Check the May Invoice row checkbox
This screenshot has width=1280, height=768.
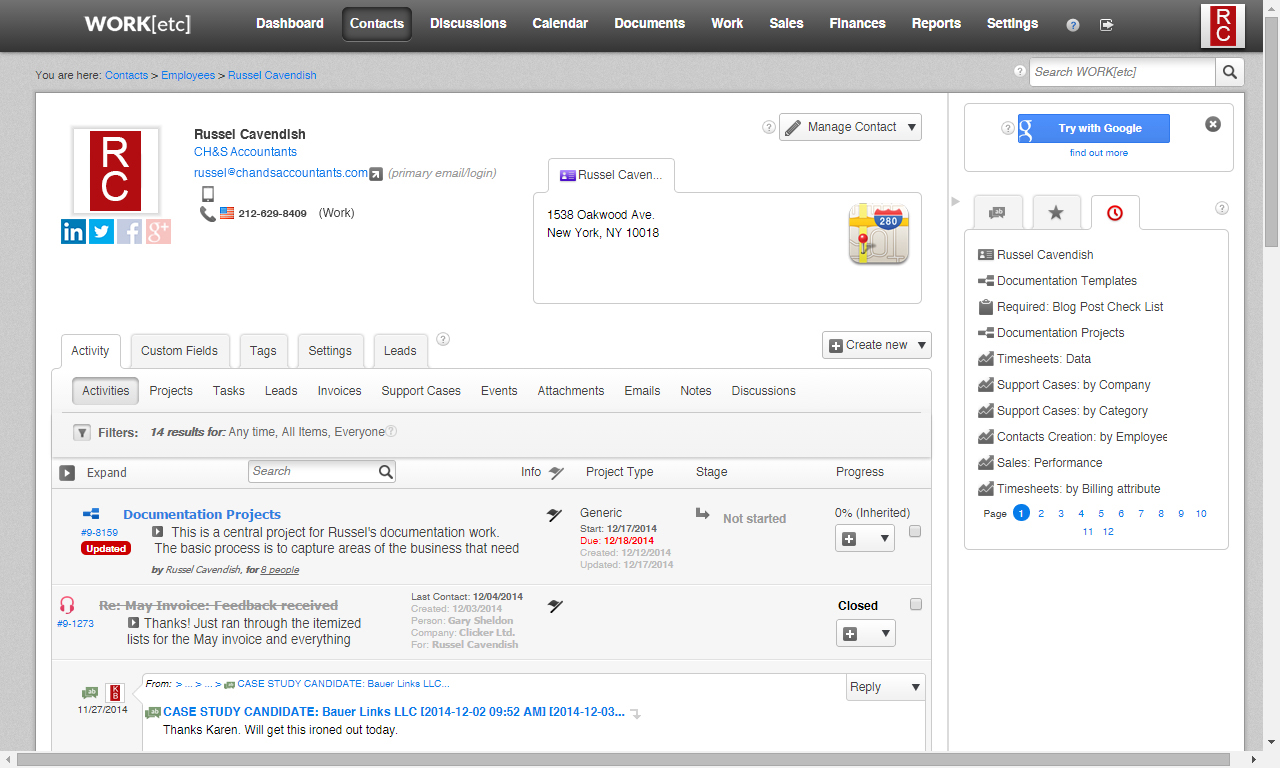[x=915, y=605]
